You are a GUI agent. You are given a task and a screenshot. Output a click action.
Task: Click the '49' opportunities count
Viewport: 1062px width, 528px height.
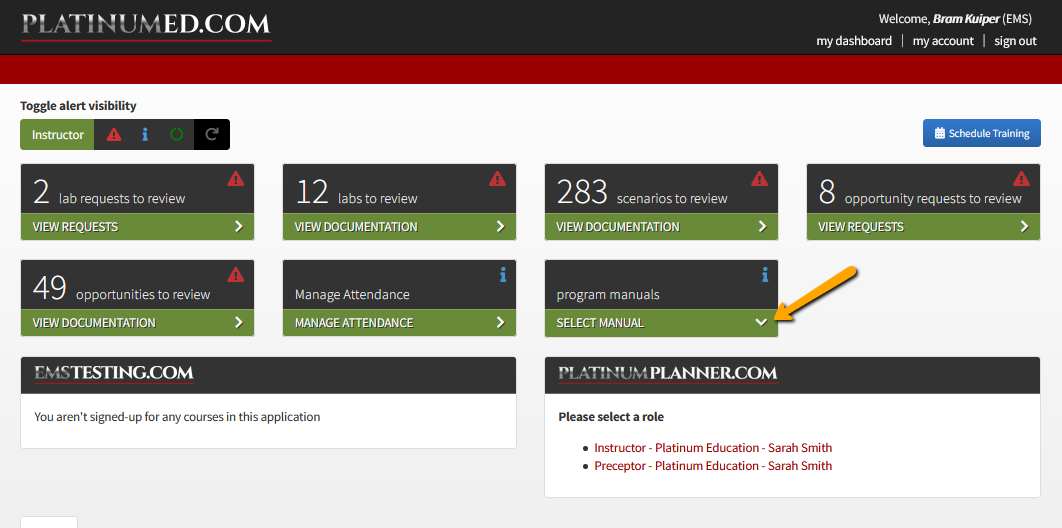(x=49, y=288)
